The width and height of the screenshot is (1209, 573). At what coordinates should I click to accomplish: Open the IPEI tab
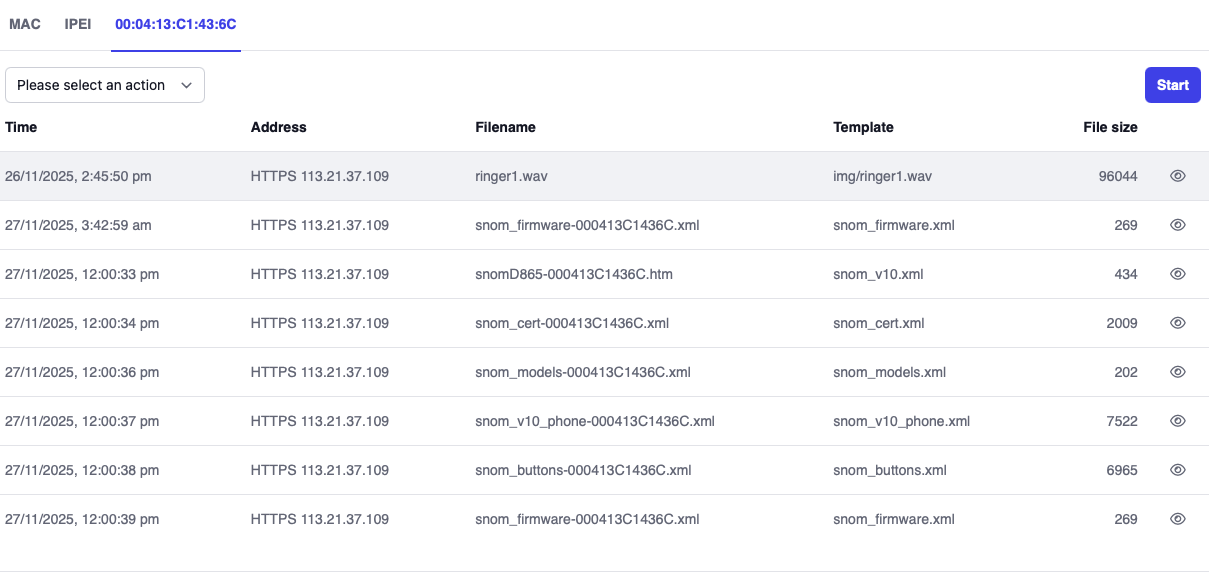78,24
